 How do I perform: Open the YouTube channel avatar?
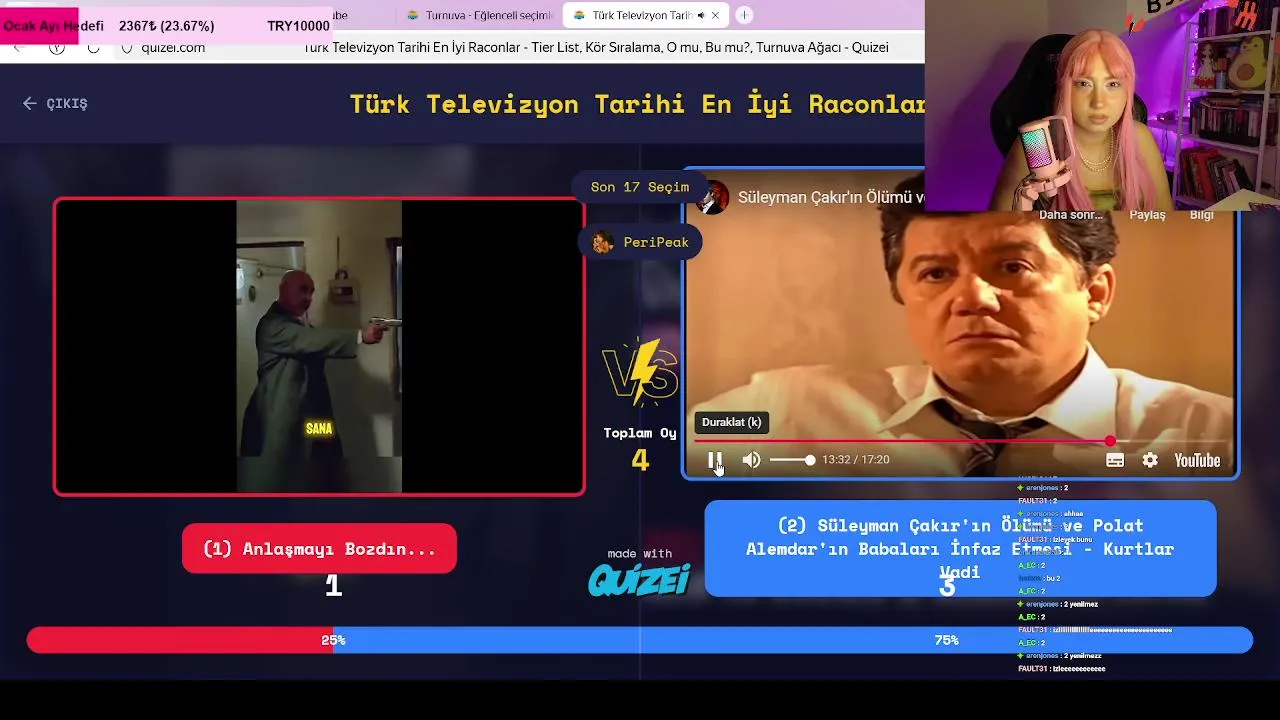(x=712, y=197)
